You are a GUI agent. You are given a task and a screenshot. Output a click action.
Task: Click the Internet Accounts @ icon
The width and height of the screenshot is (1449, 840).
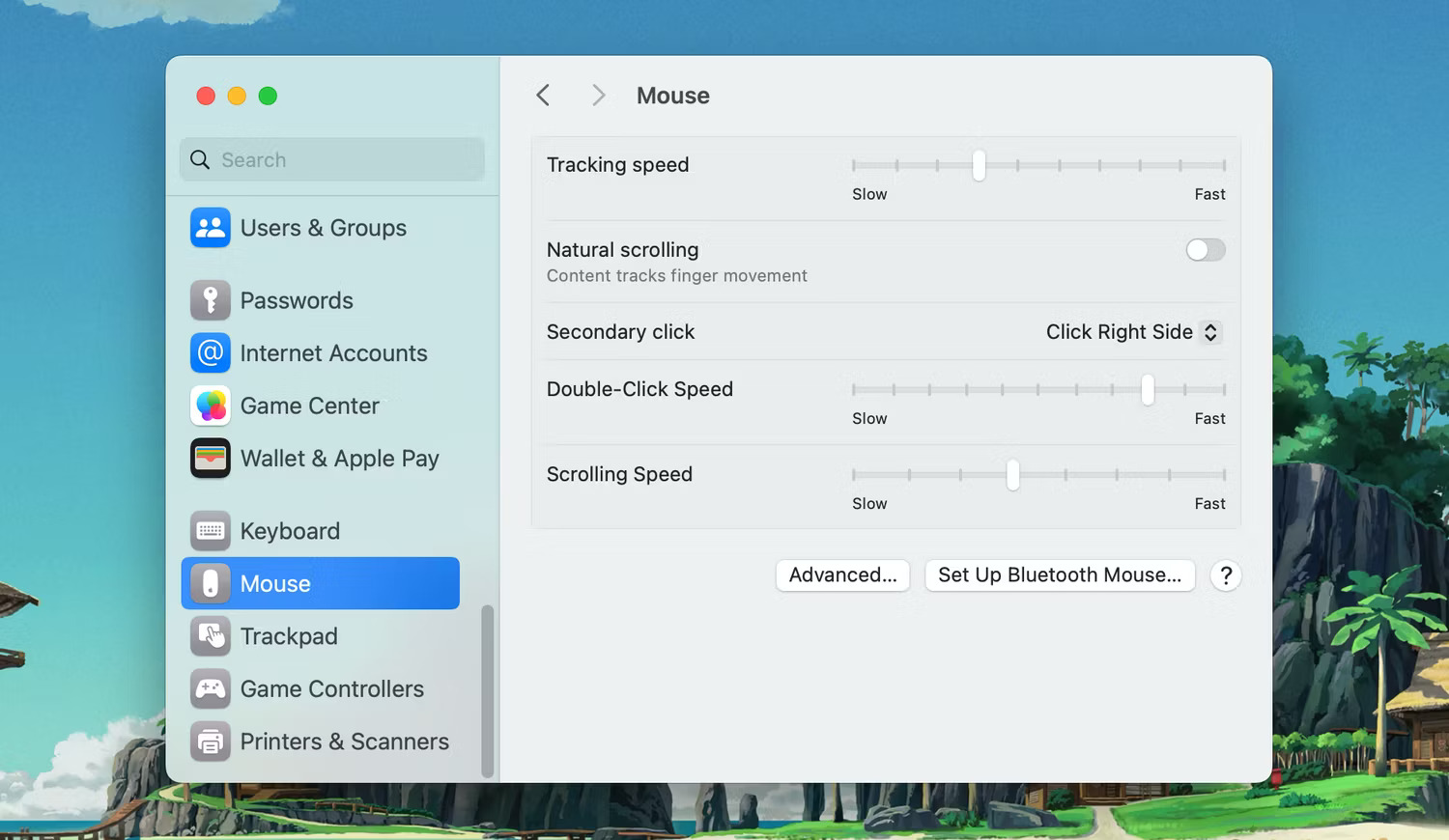tap(211, 353)
